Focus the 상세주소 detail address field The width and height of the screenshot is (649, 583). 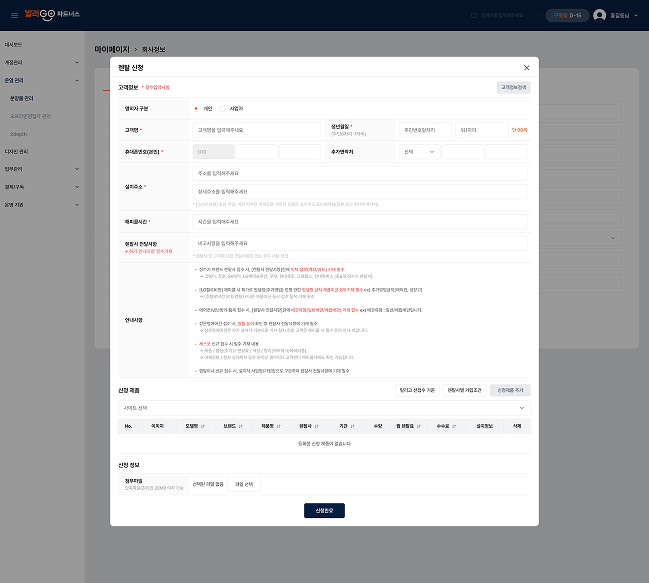tap(360, 192)
